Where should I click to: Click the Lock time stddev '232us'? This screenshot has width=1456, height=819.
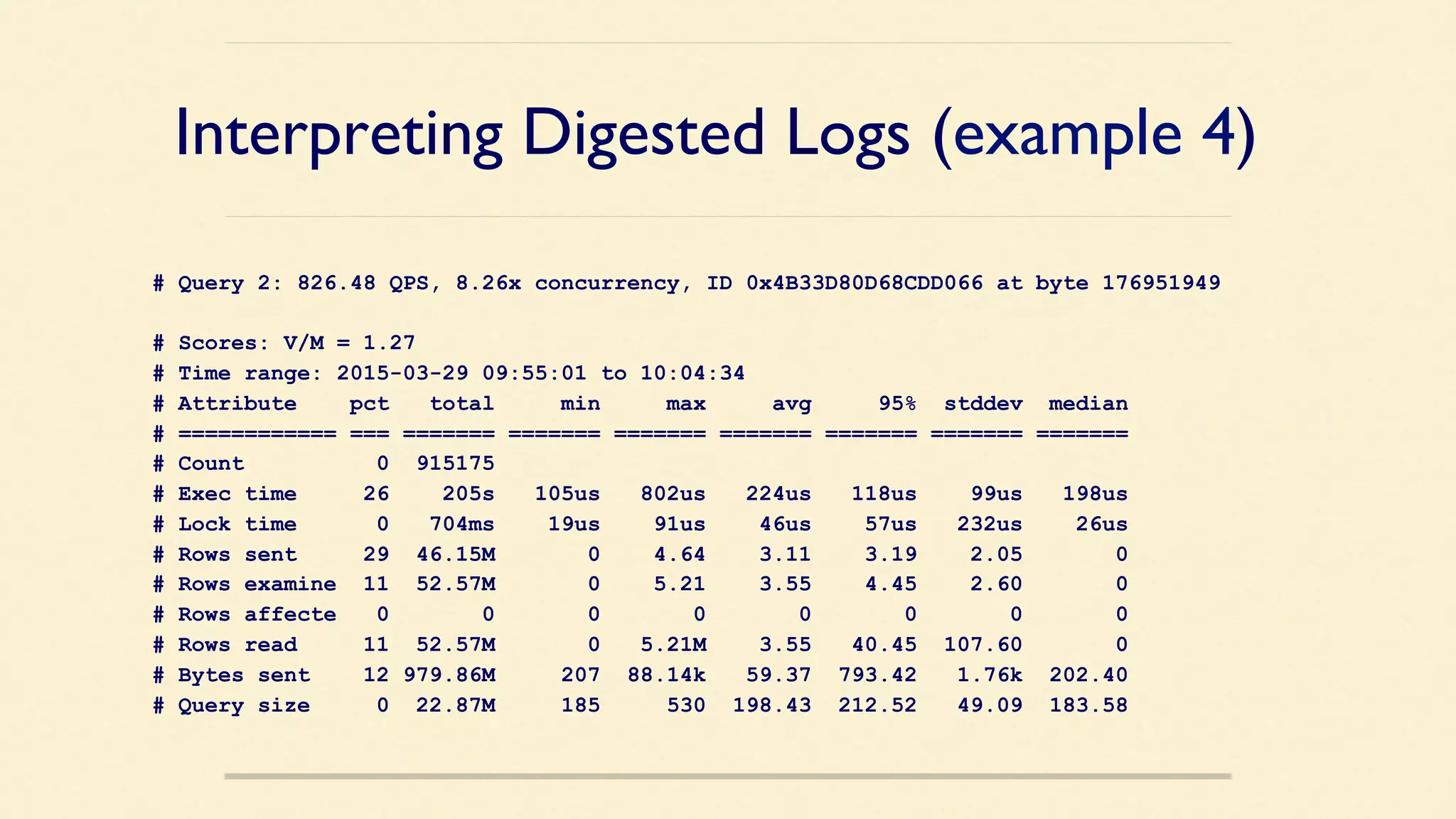(x=990, y=524)
